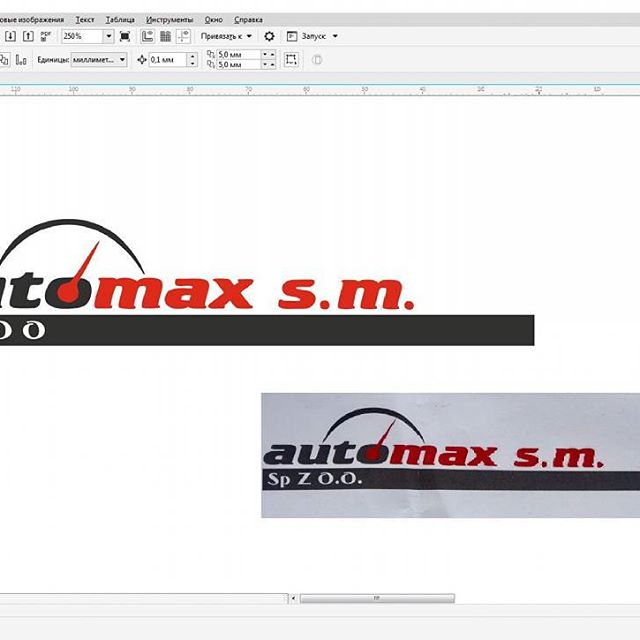Select the photographed automax logo bitmap
The height and width of the screenshot is (640, 640).
click(451, 455)
